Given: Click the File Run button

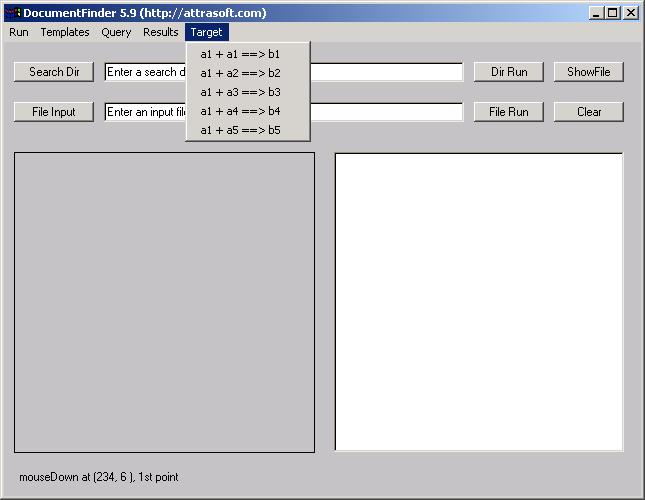Looking at the screenshot, I should pyautogui.click(x=509, y=112).
